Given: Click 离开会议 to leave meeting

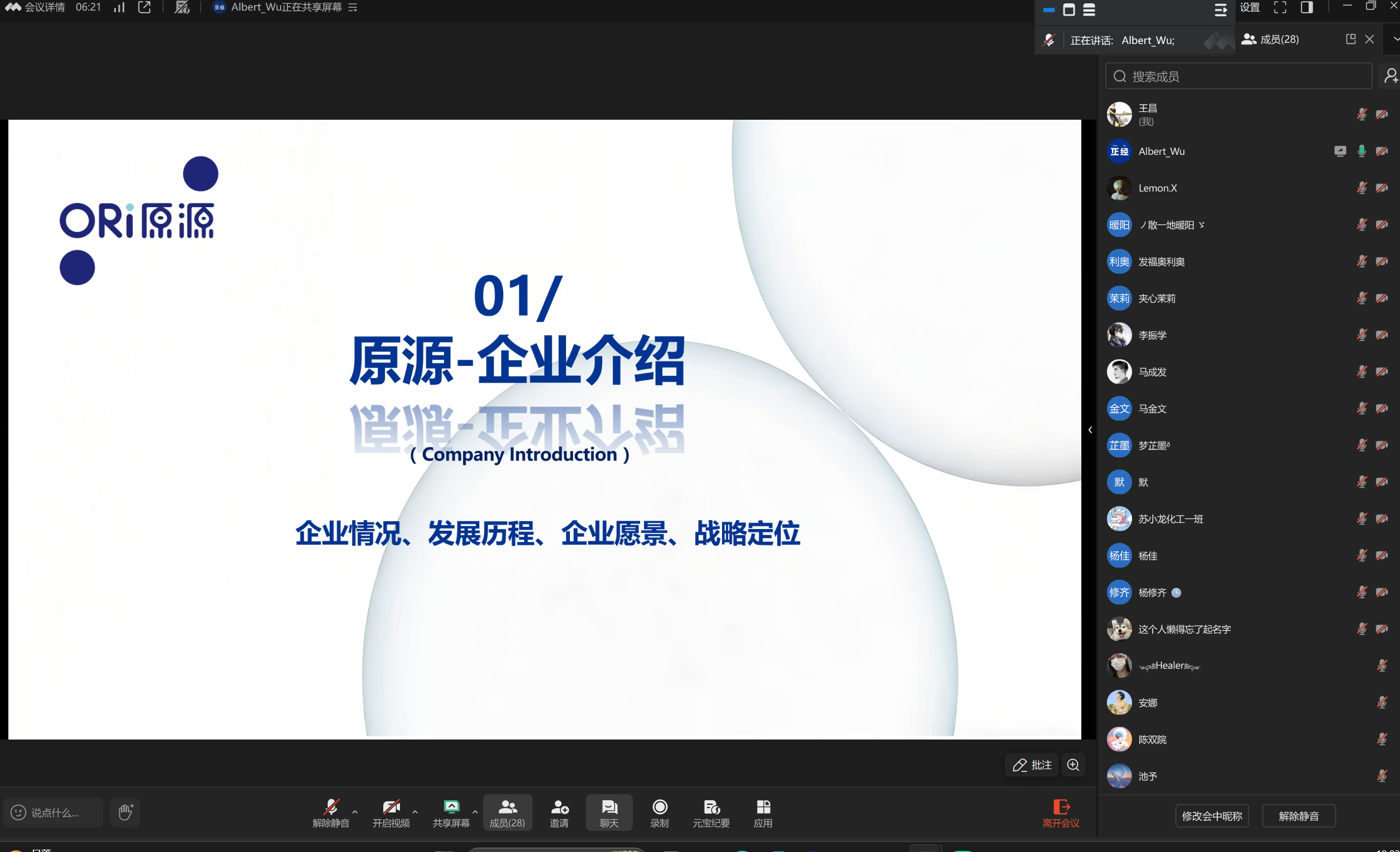Looking at the screenshot, I should point(1061,812).
